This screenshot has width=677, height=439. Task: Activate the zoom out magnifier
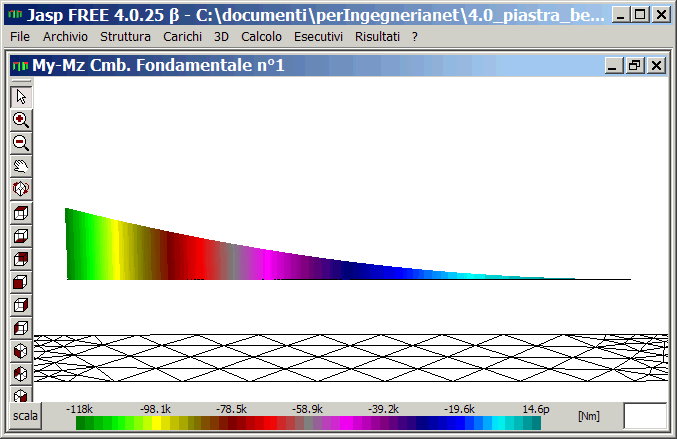[x=21, y=143]
